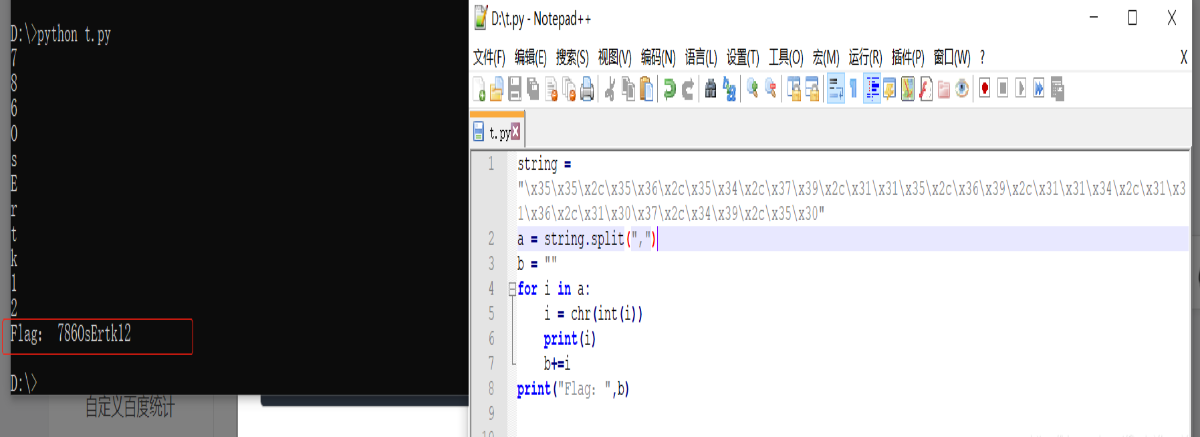The width and height of the screenshot is (1200, 437).
Task: Open the ? help menu
Action: 983,57
